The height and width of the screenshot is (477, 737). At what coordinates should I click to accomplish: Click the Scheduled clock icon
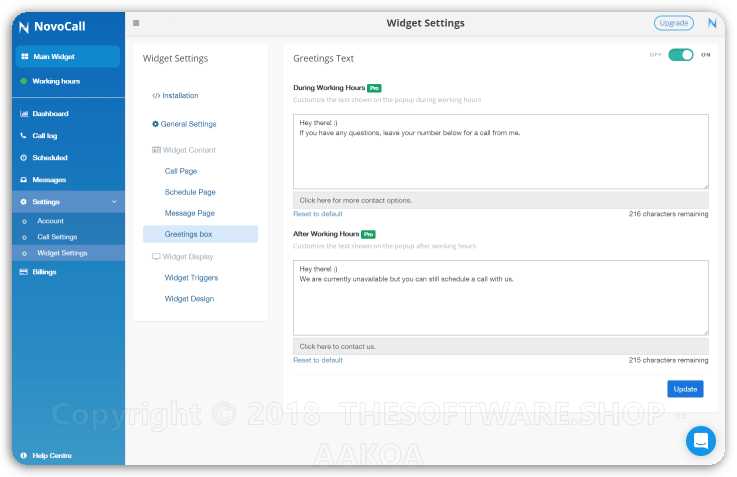coord(24,158)
